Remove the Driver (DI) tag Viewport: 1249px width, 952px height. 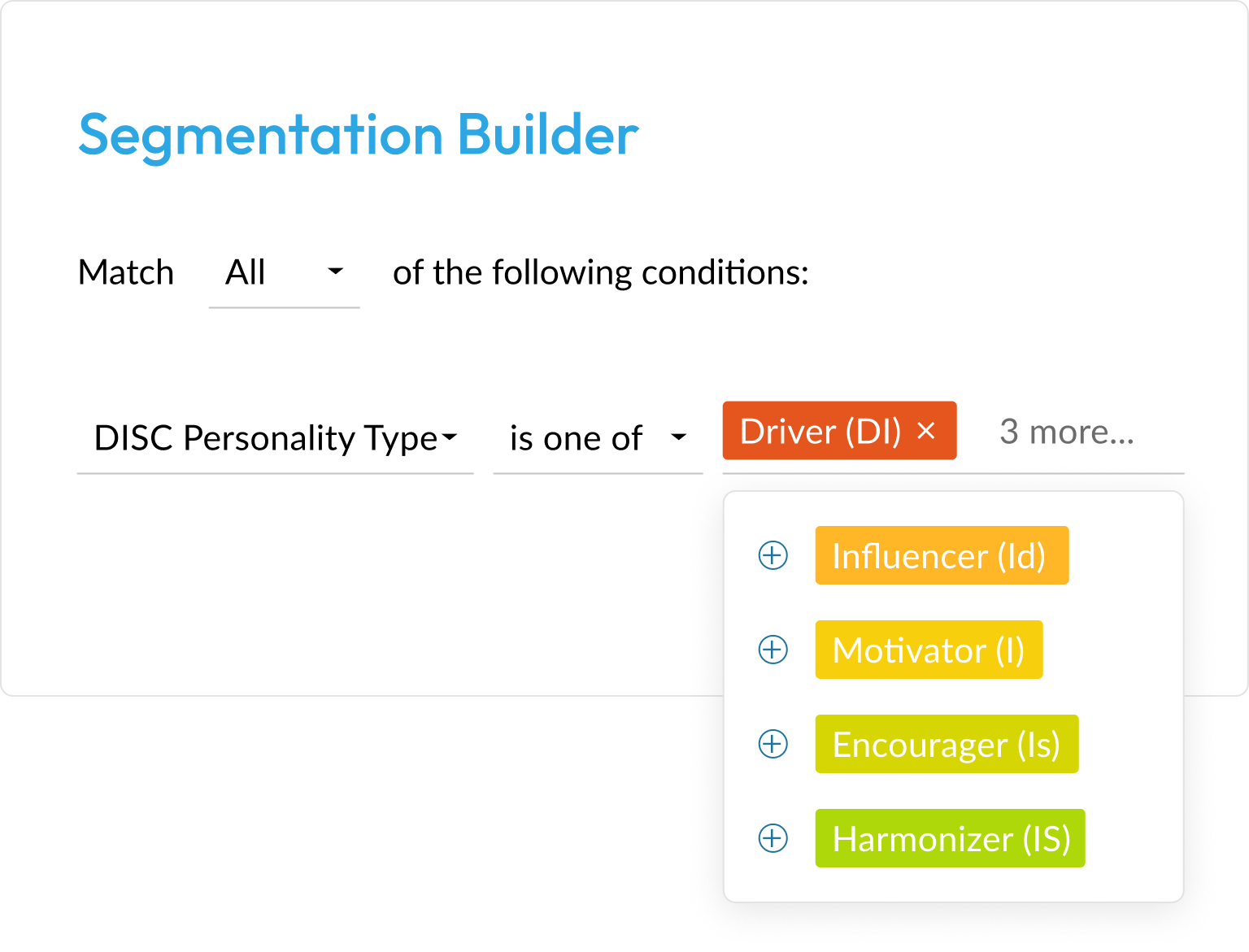point(926,431)
